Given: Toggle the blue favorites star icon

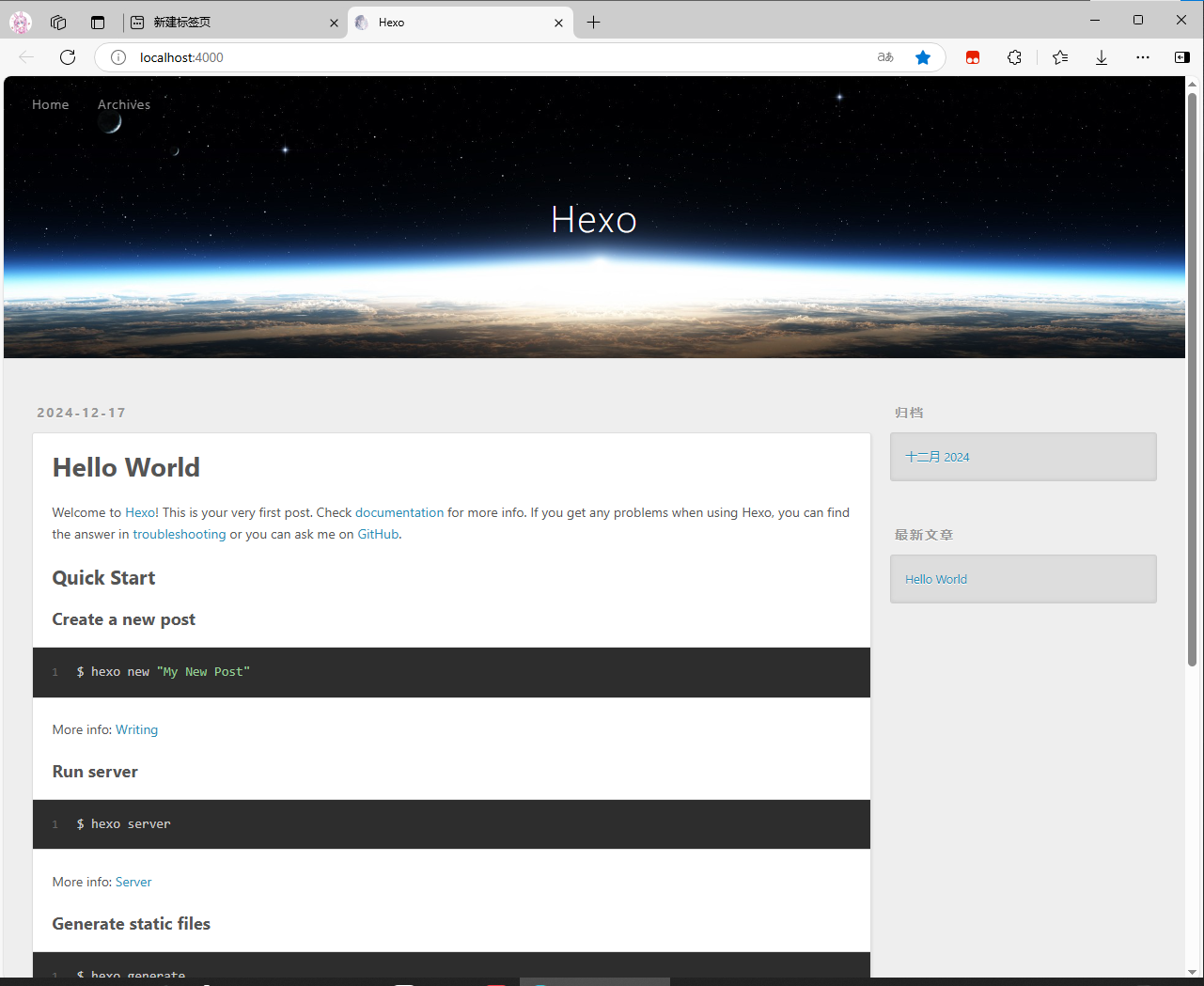Looking at the screenshot, I should click(x=923, y=57).
